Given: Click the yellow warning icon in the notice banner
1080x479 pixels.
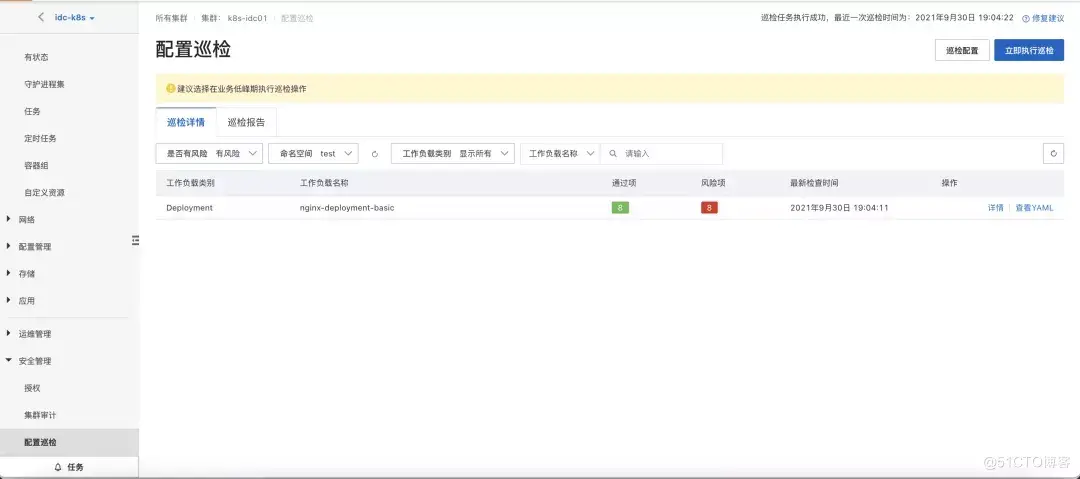Looking at the screenshot, I should pyautogui.click(x=171, y=89).
